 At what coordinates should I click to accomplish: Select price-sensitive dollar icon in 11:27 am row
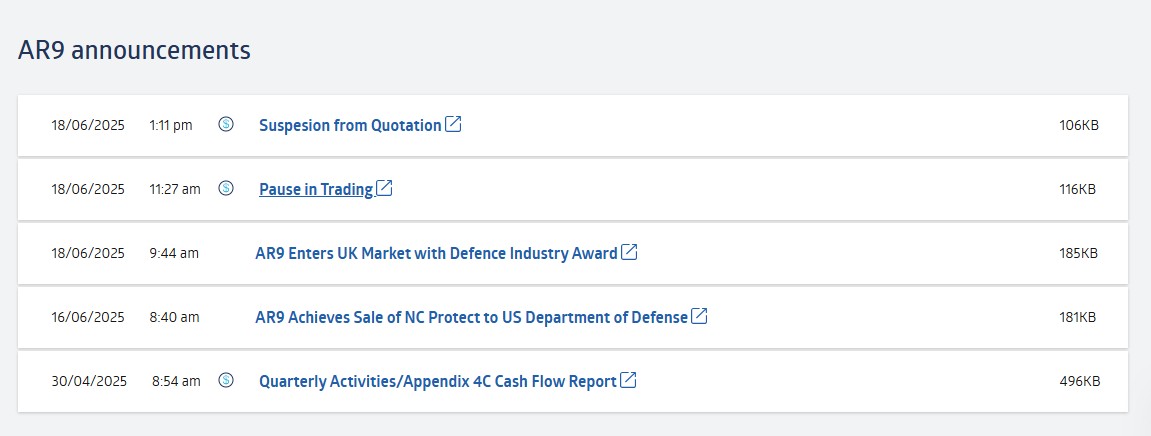[226, 189]
